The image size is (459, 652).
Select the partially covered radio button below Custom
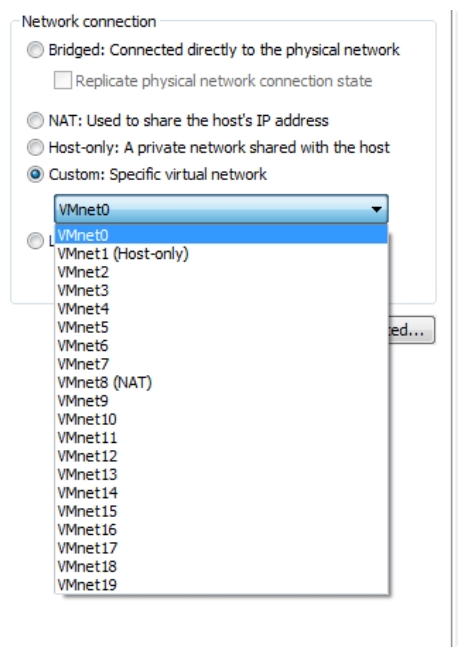35,240
